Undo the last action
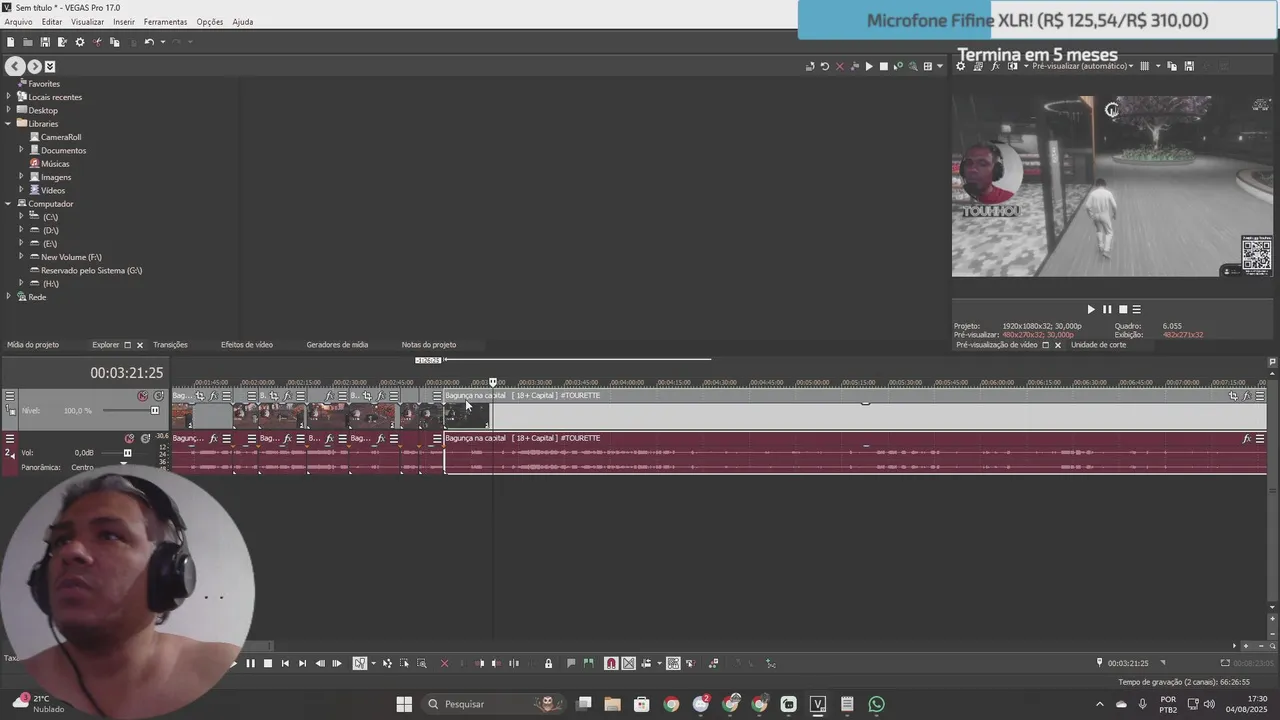Image resolution: width=1280 pixels, height=720 pixels. [149, 42]
